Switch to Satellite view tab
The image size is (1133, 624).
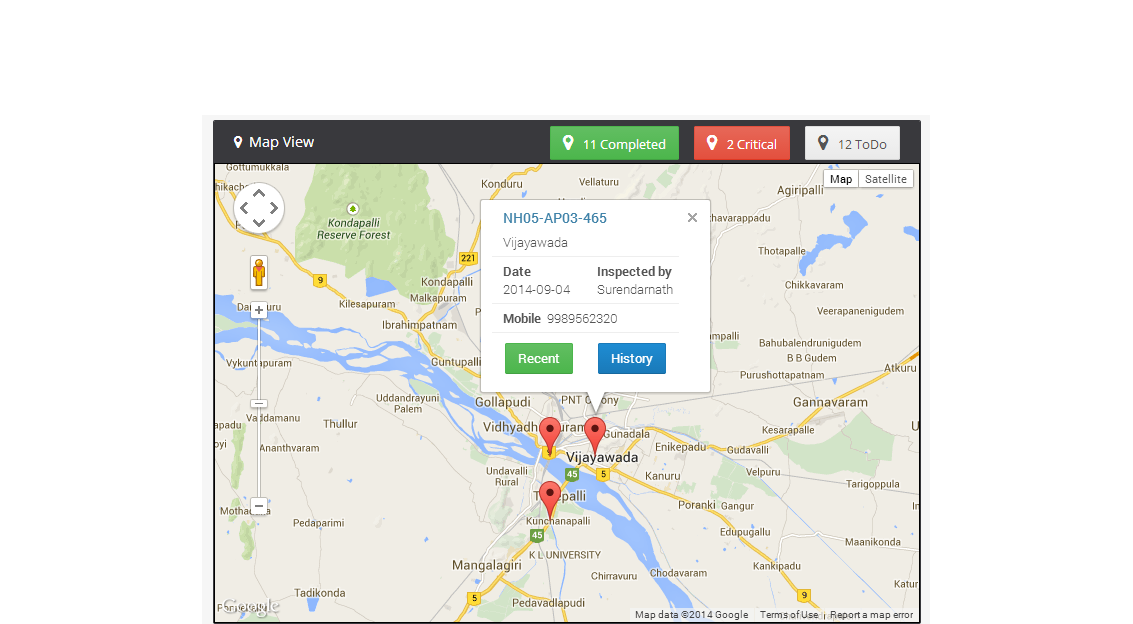click(885, 179)
